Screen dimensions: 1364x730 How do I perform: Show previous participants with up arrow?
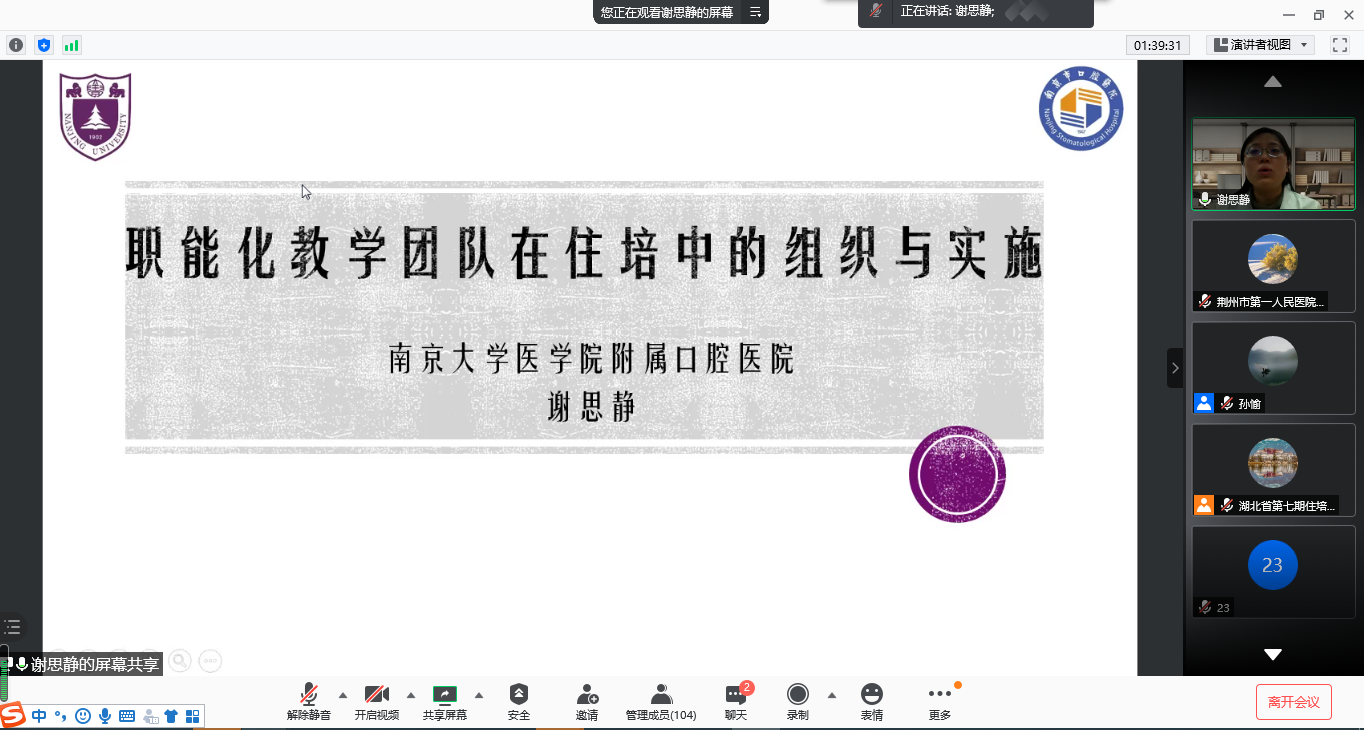(1273, 82)
